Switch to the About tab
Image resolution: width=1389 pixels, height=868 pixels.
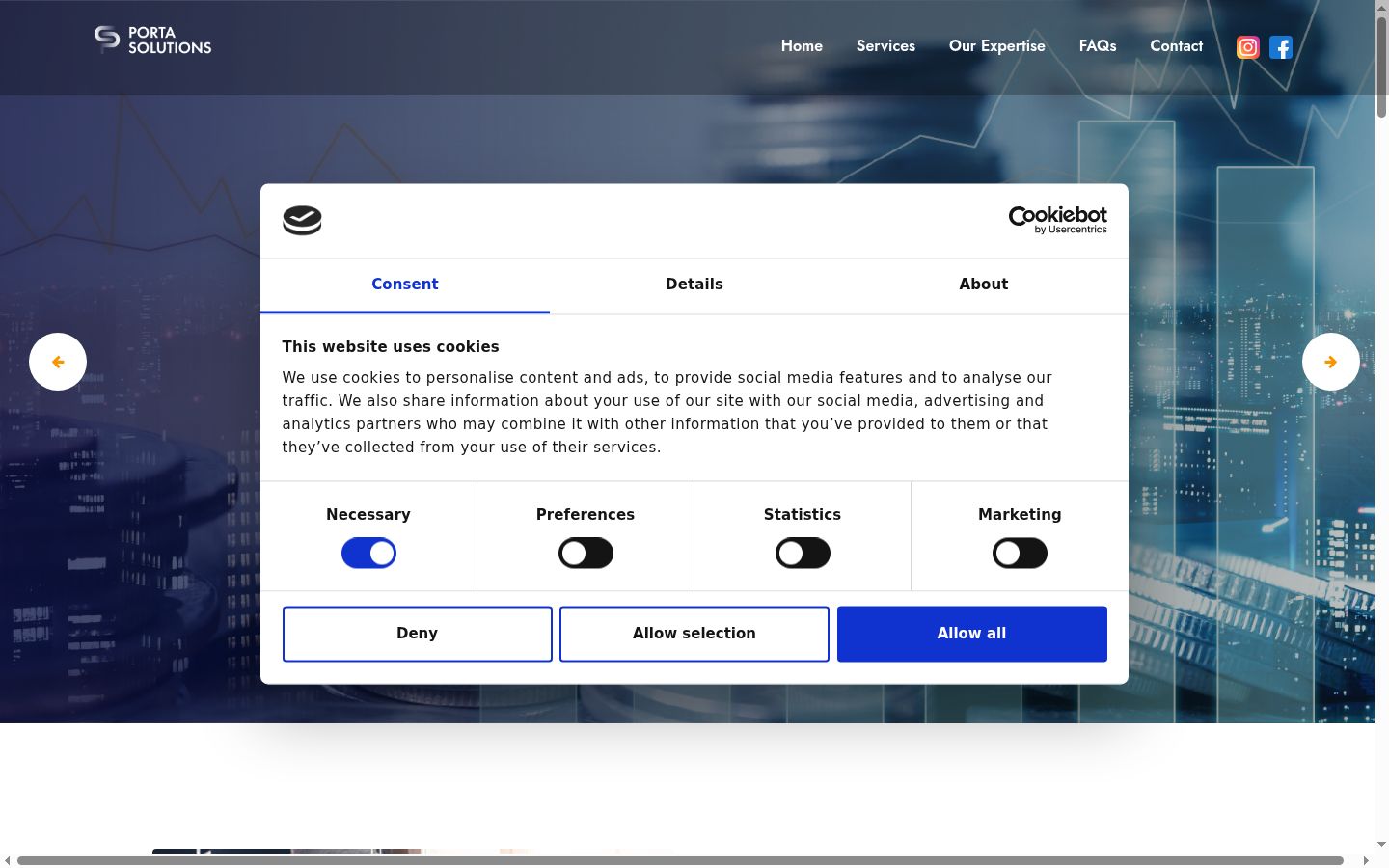pos(984,285)
